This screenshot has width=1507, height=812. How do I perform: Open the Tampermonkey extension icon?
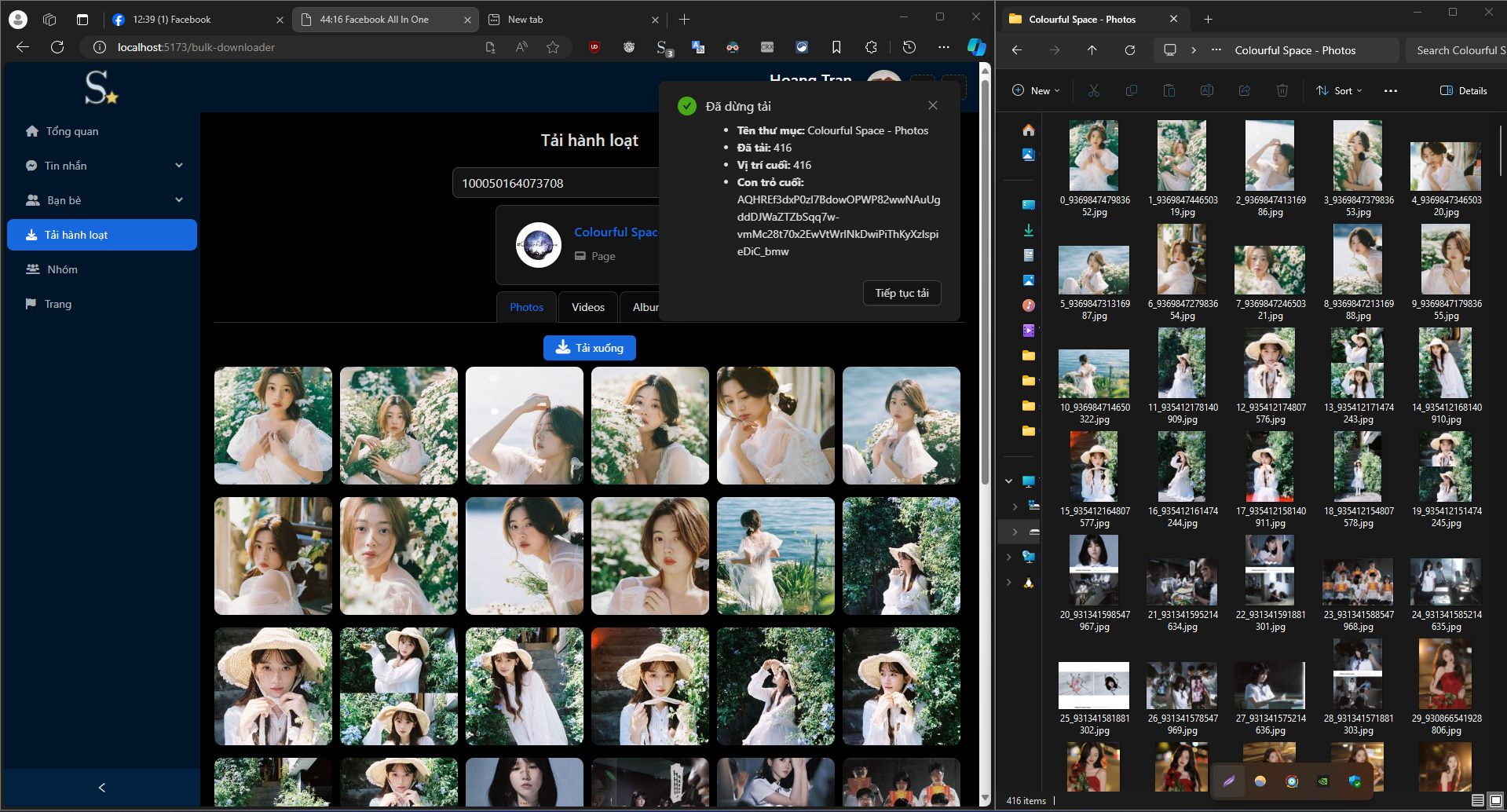(629, 47)
